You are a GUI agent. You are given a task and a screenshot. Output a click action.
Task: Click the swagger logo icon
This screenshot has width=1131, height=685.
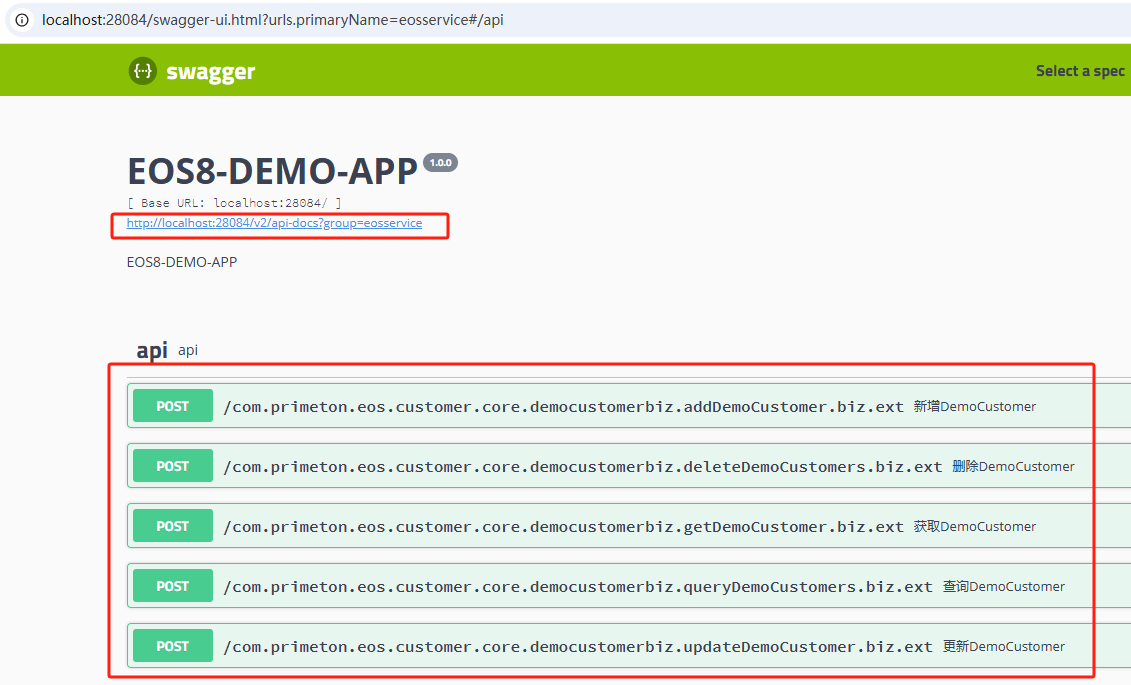pos(143,71)
